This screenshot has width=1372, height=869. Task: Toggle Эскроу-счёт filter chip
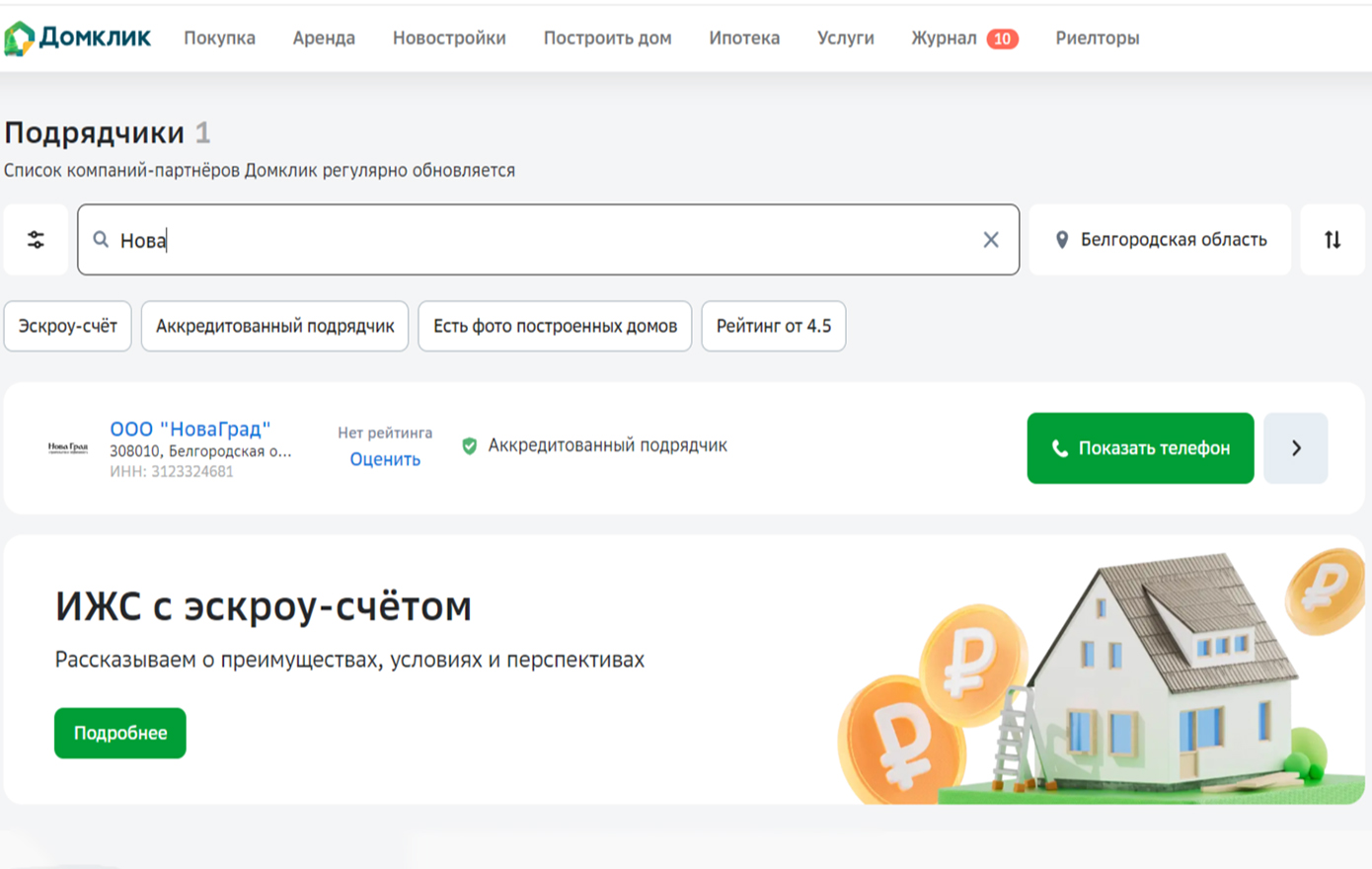click(x=68, y=326)
